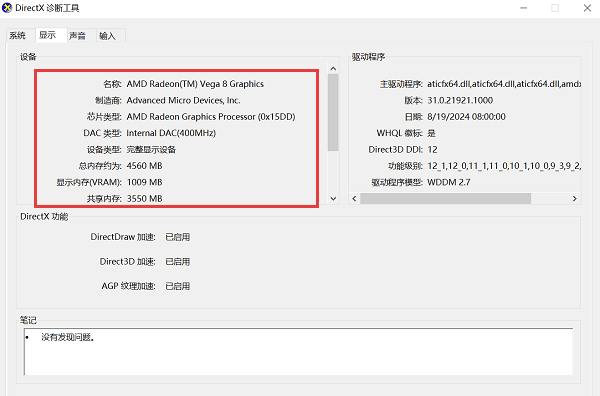The image size is (600, 396).
Task: Click the notes text box
Action: (x=298, y=351)
